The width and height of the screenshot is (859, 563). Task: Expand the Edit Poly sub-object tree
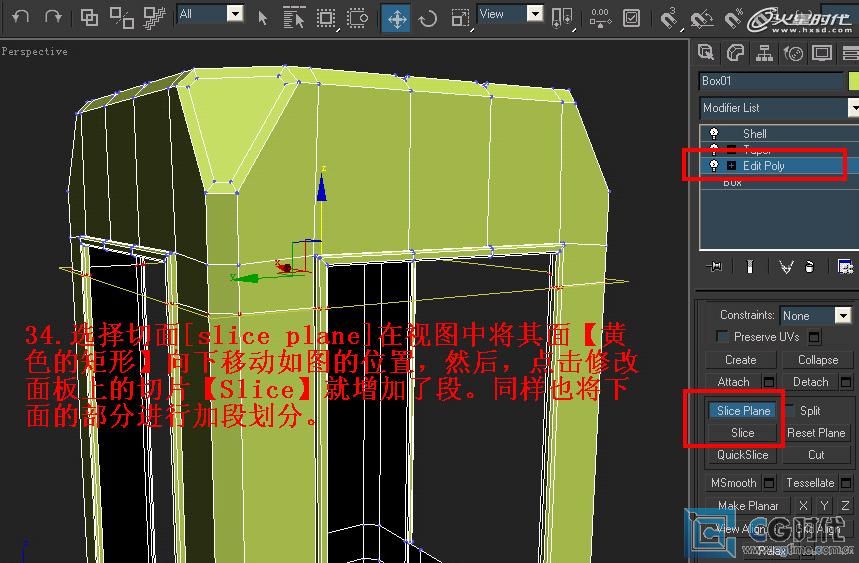coord(731,165)
